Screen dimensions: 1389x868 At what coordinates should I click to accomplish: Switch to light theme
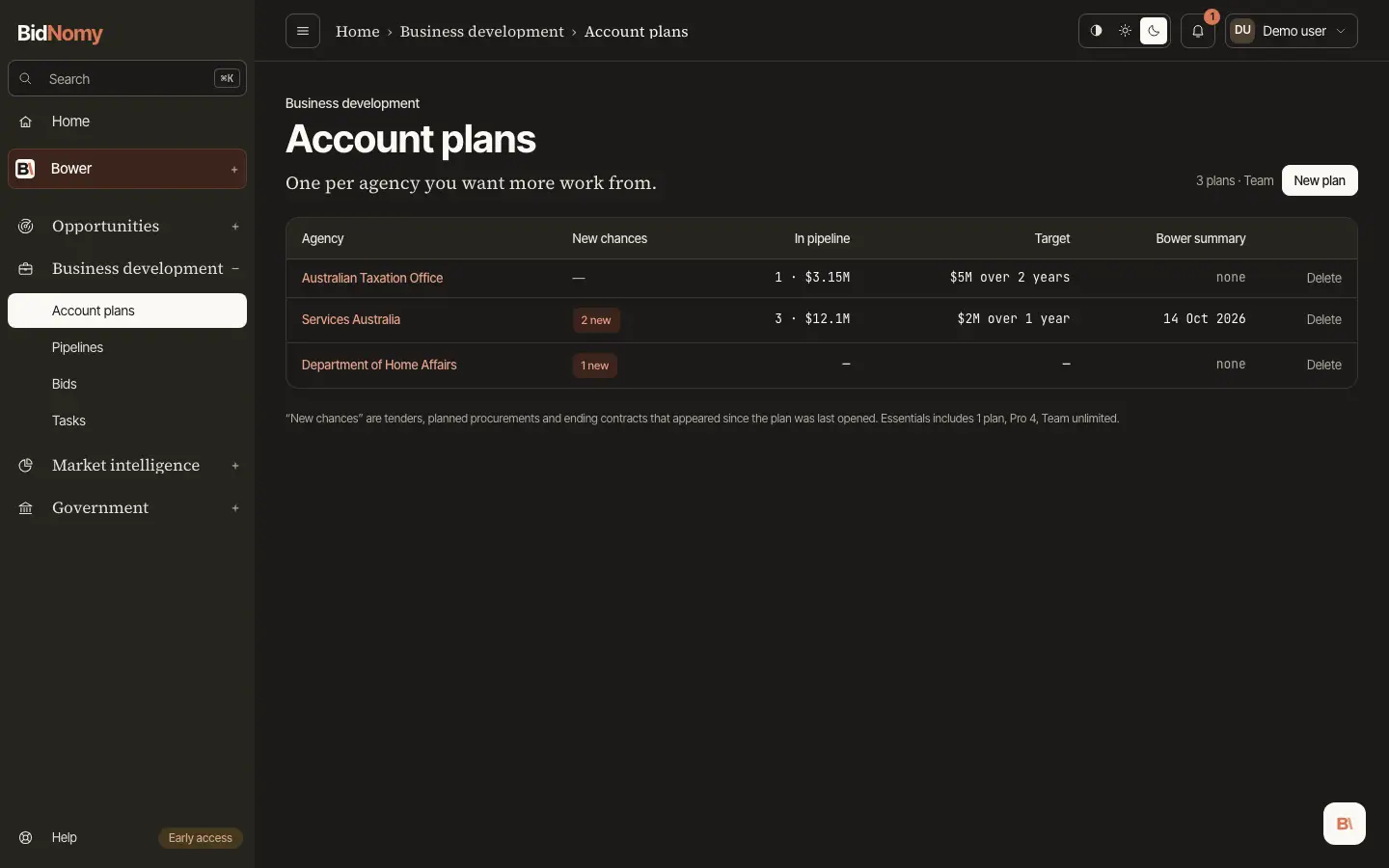[1125, 31]
